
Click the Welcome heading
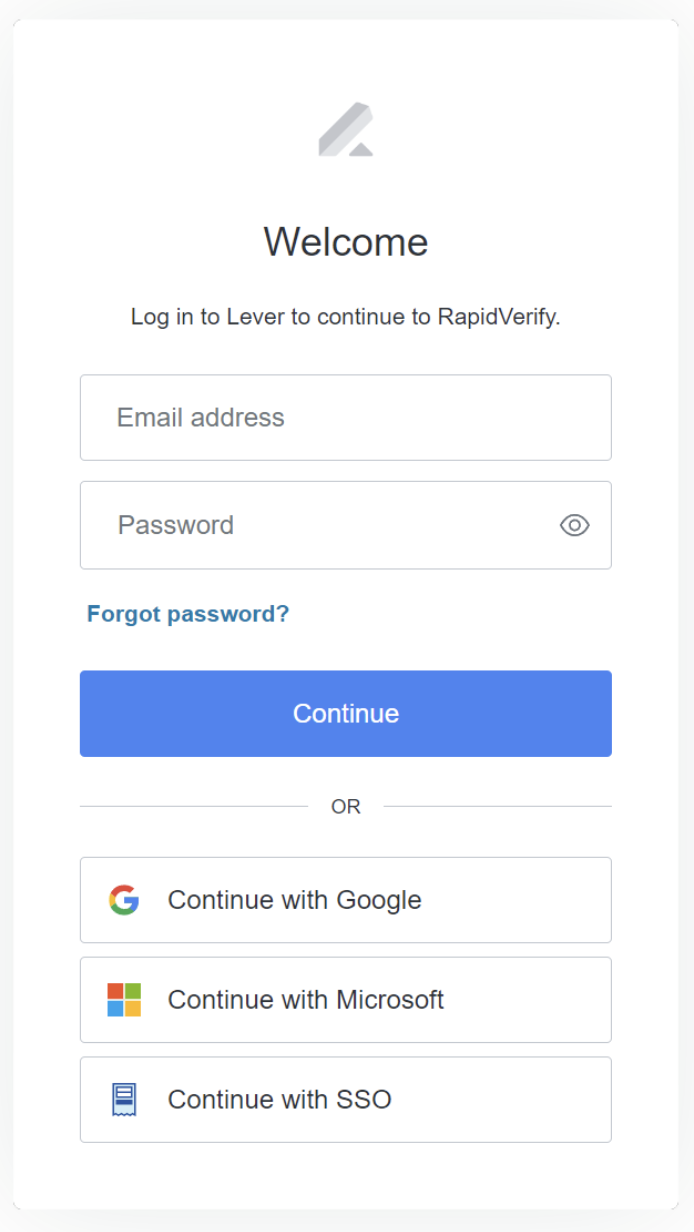(346, 242)
